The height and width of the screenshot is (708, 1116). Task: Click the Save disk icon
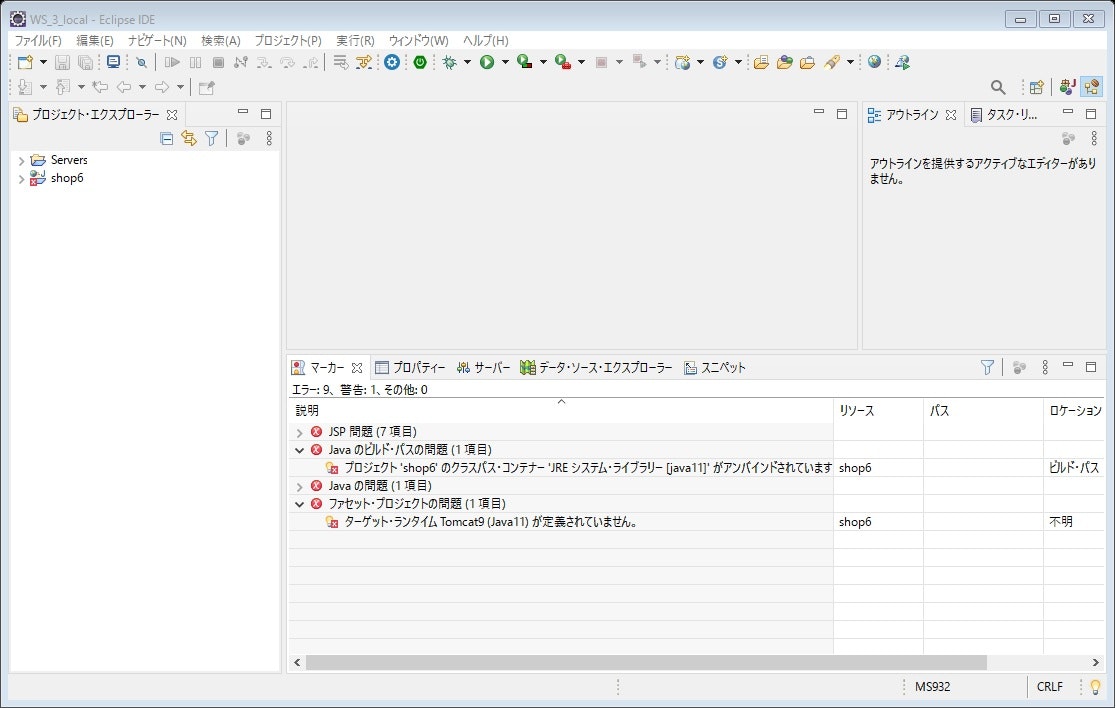pos(62,63)
